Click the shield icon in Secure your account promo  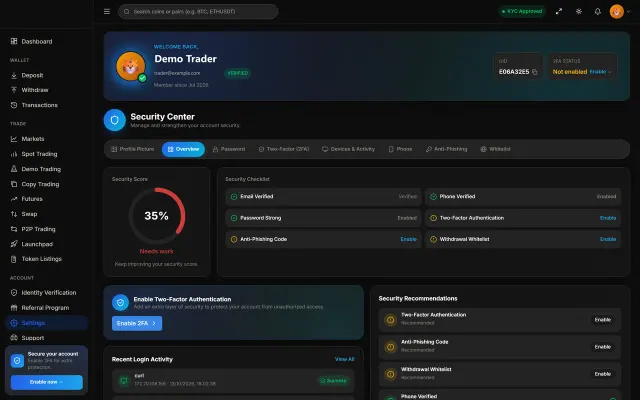tap(17, 360)
